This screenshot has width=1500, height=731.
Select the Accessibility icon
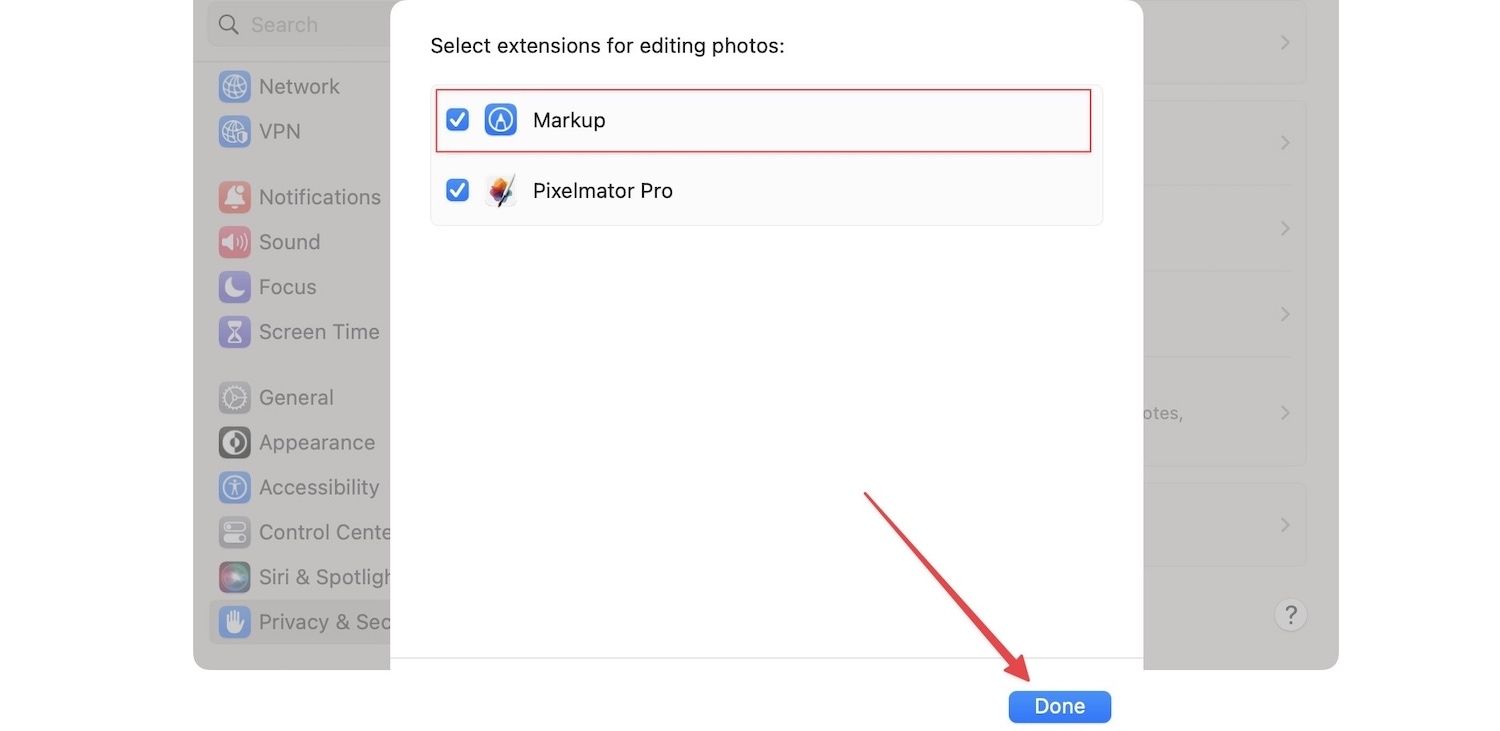point(234,487)
